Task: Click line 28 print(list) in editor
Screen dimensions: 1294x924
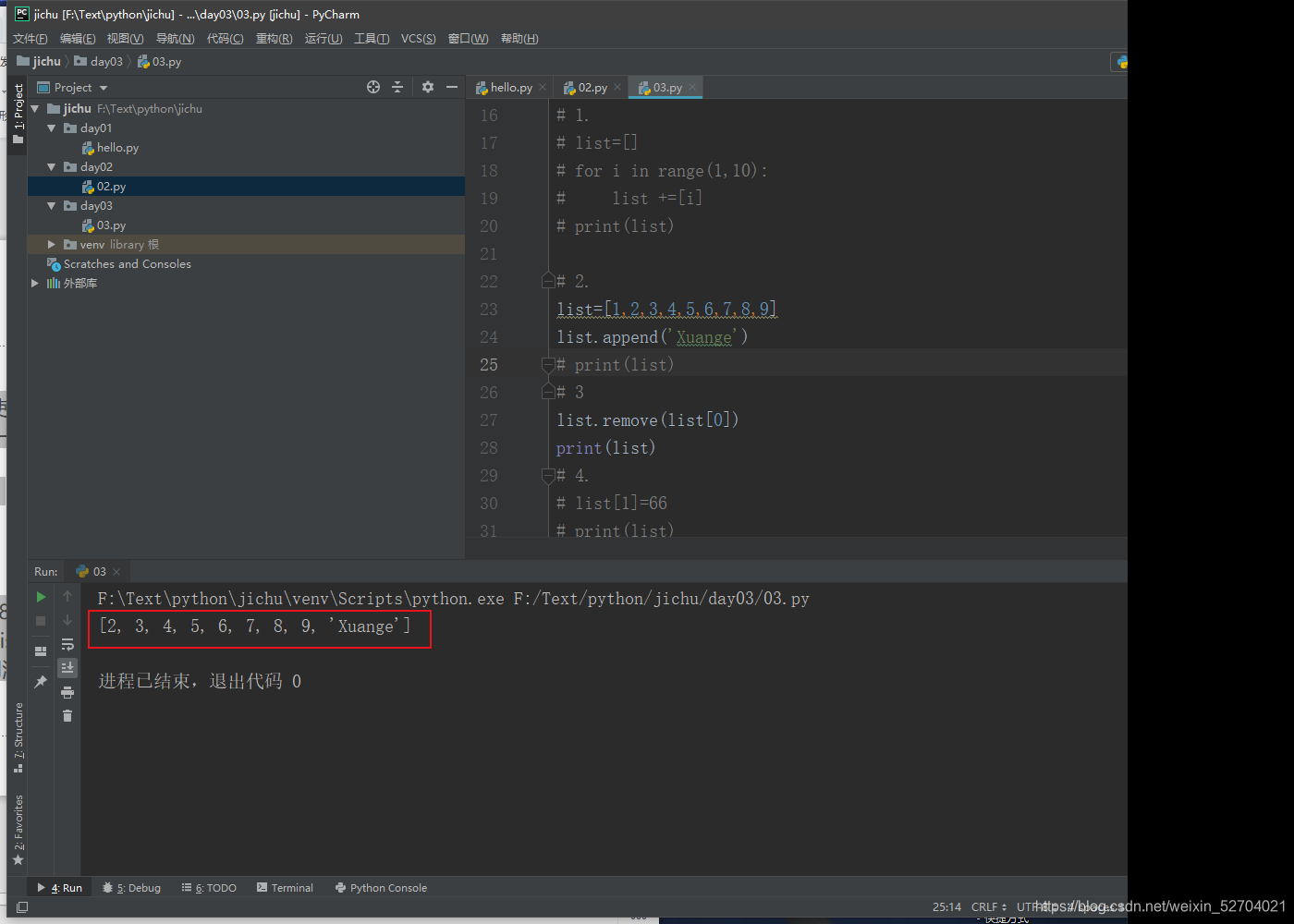Action: [x=605, y=448]
